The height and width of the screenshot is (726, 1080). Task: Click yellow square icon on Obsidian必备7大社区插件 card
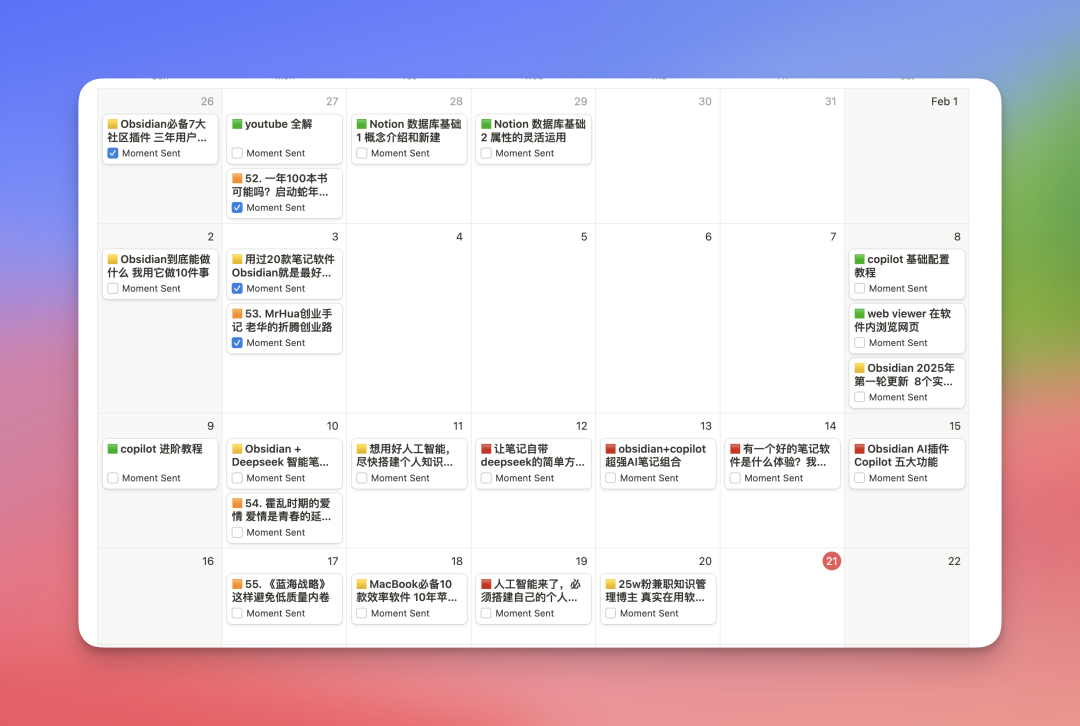tap(113, 125)
